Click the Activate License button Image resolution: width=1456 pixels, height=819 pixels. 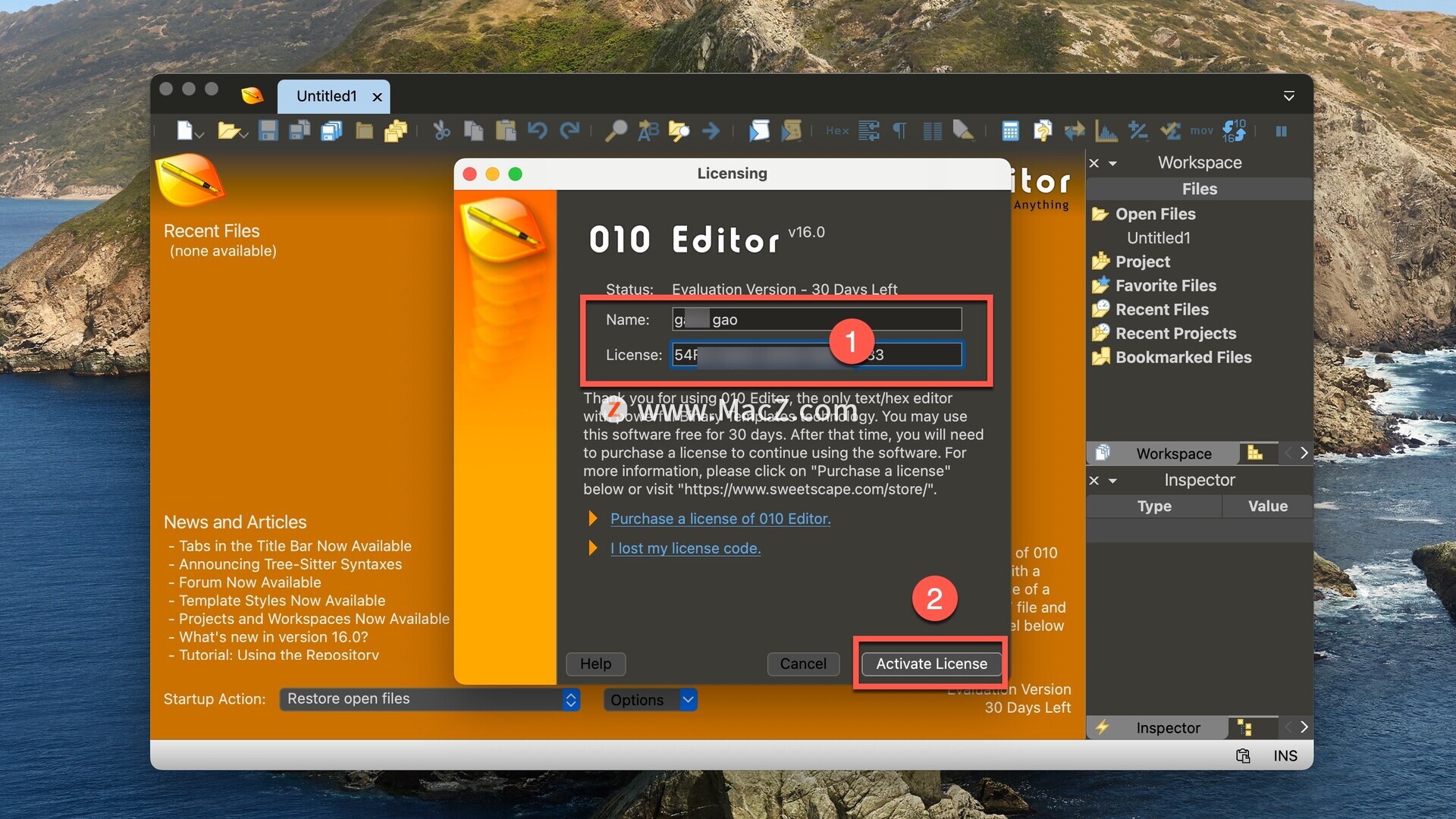(931, 664)
